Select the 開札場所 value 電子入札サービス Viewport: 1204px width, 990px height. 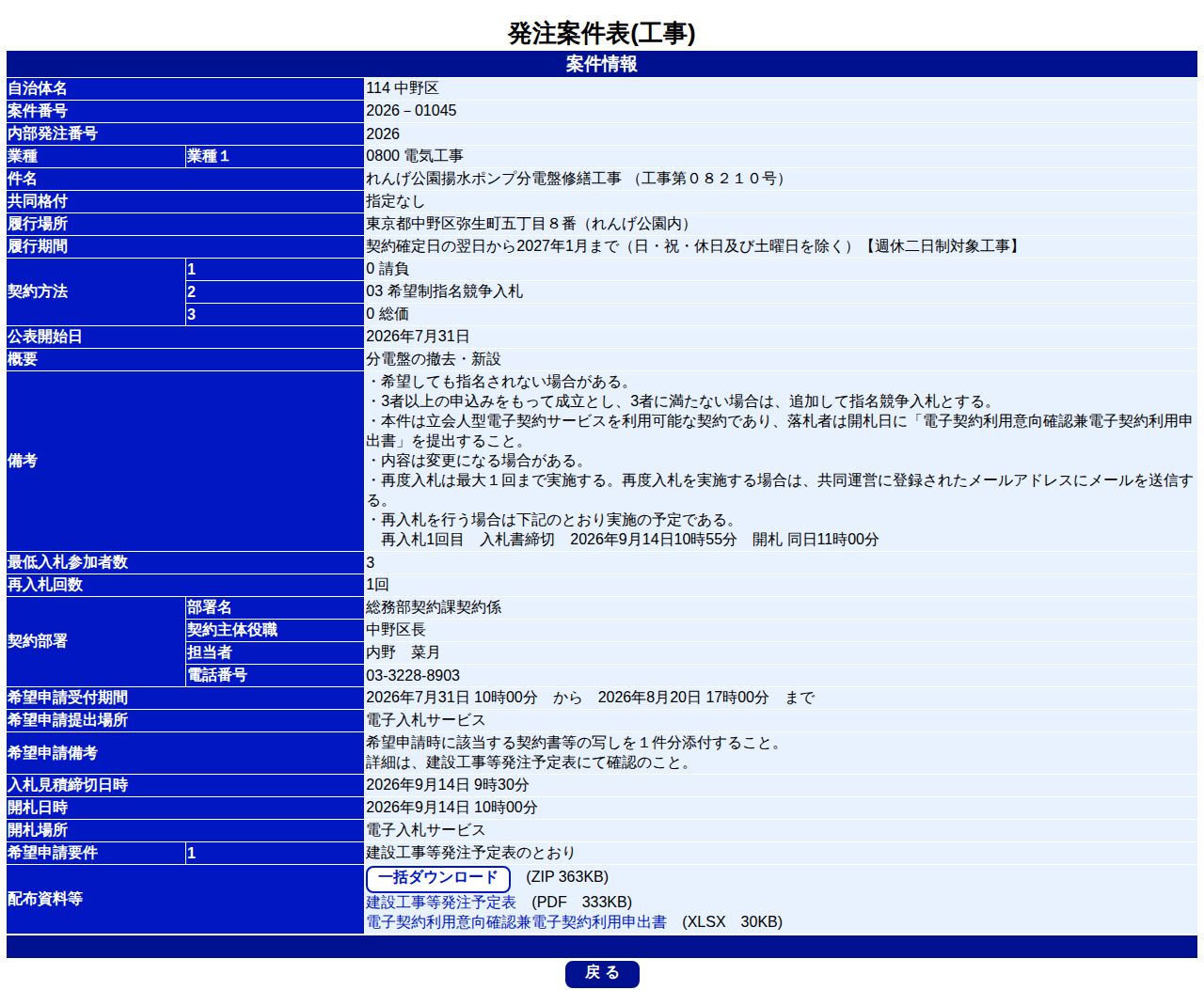pyautogui.click(x=426, y=830)
